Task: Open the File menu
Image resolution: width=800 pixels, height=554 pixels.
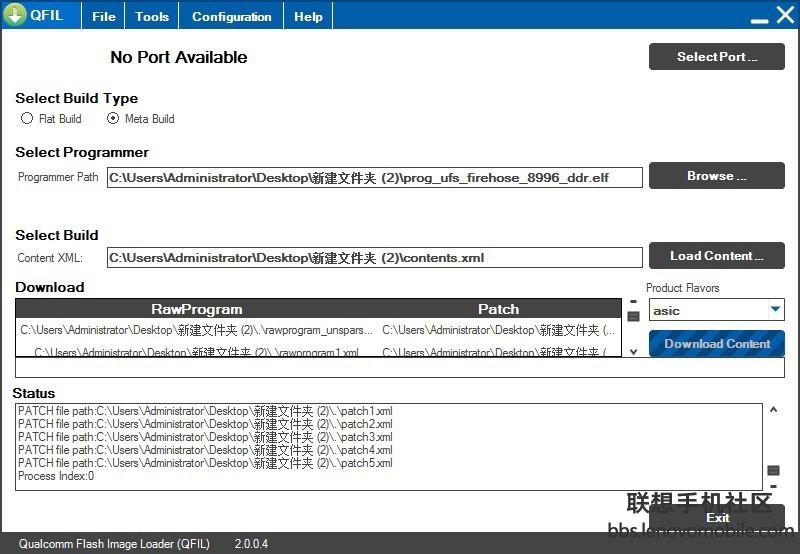Action: (x=104, y=16)
